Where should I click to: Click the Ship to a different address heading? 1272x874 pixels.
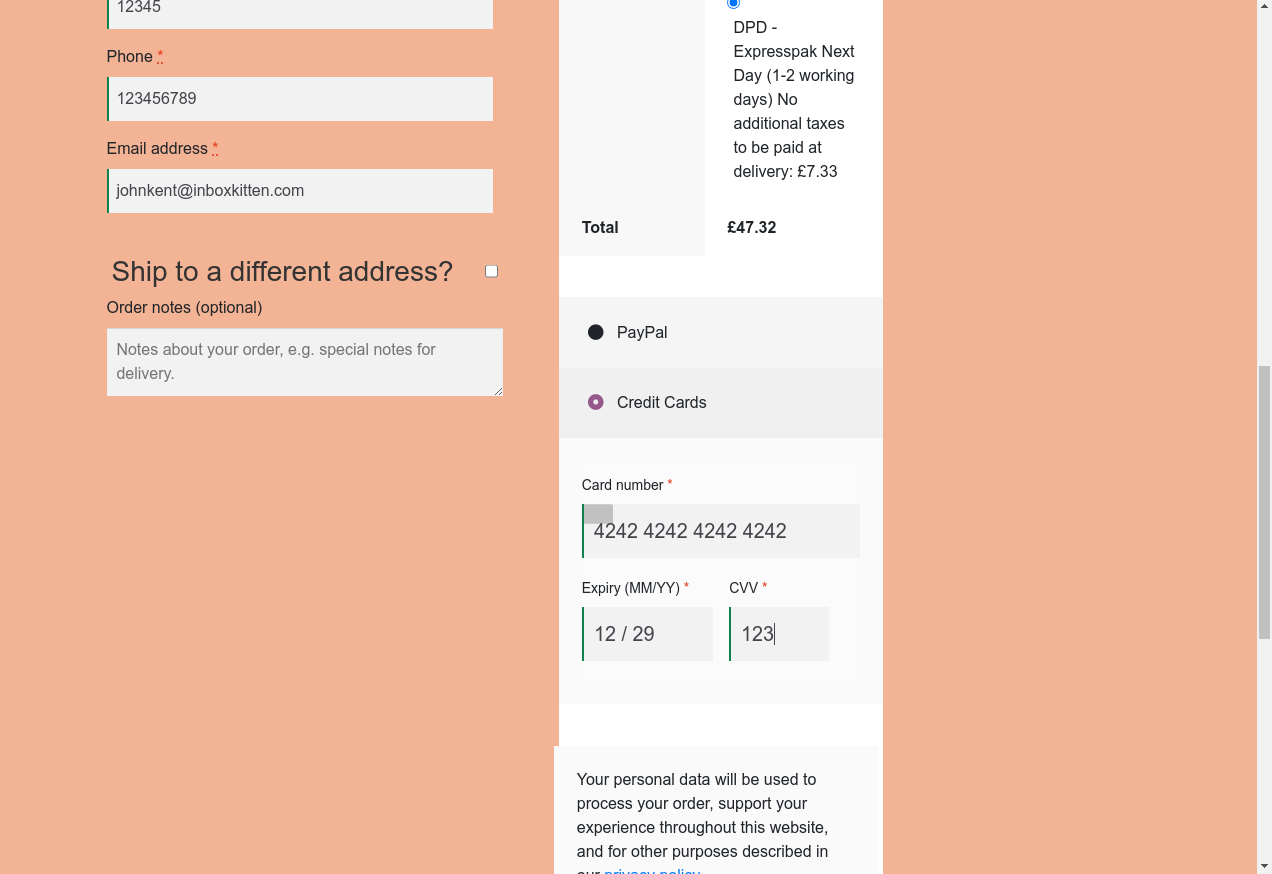coord(282,271)
